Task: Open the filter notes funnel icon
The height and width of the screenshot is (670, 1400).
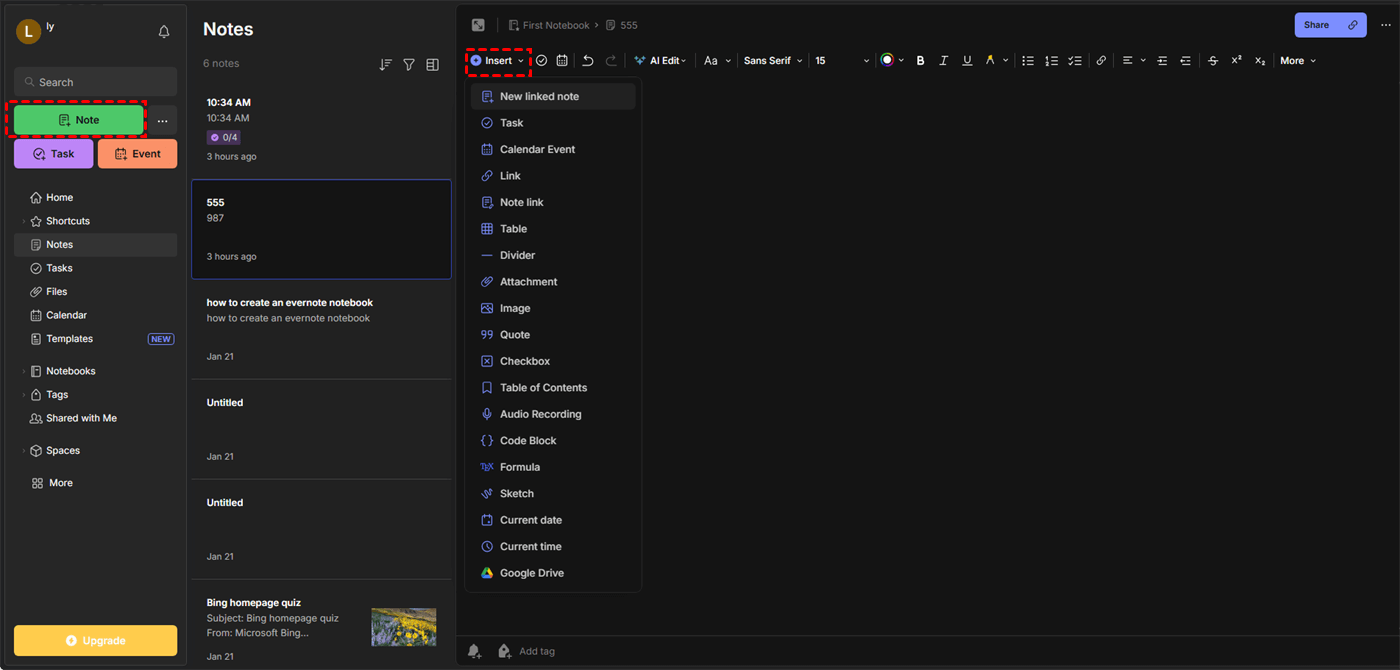Action: (409, 65)
